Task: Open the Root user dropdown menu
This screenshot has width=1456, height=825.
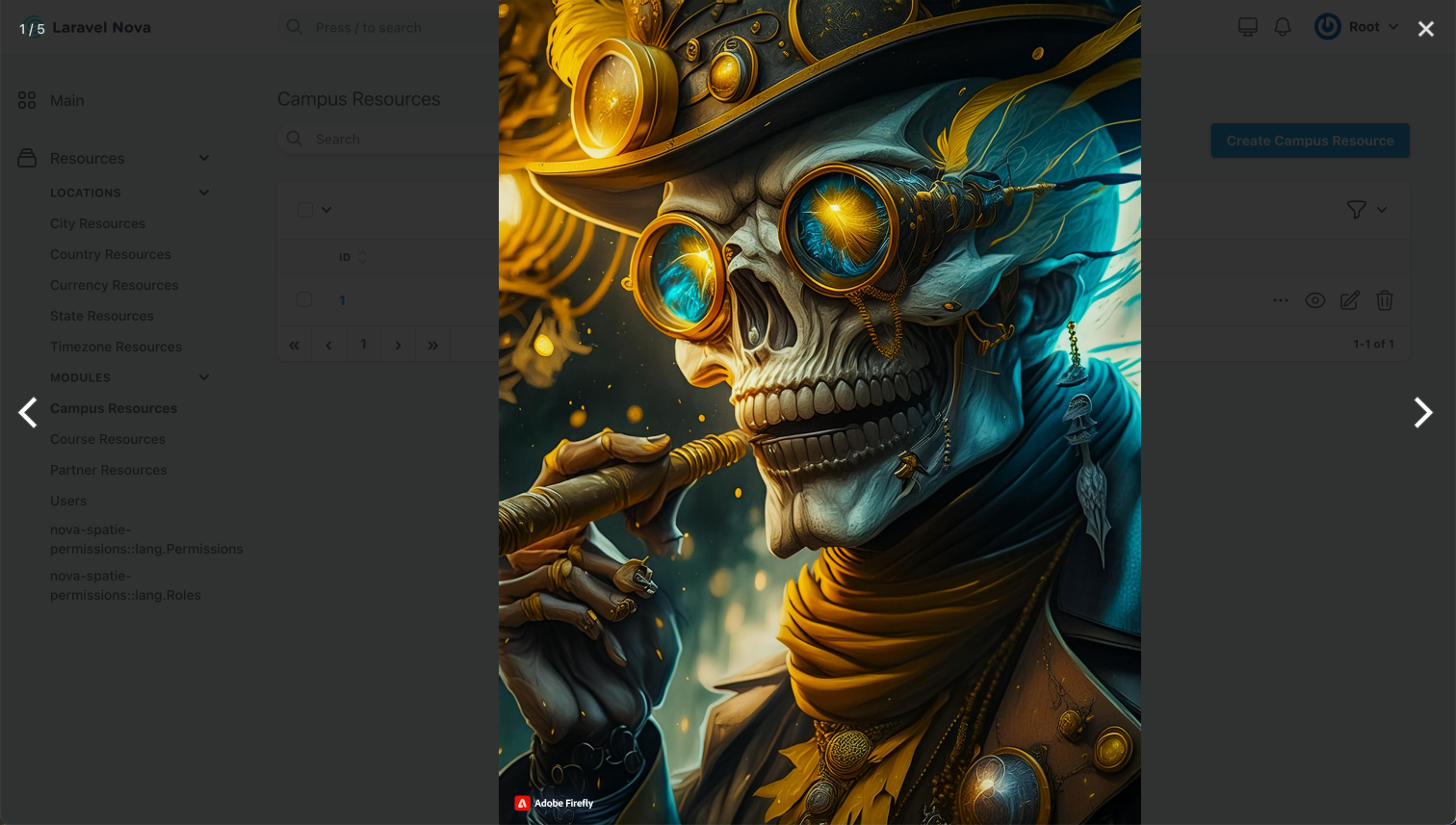Action: (1357, 27)
